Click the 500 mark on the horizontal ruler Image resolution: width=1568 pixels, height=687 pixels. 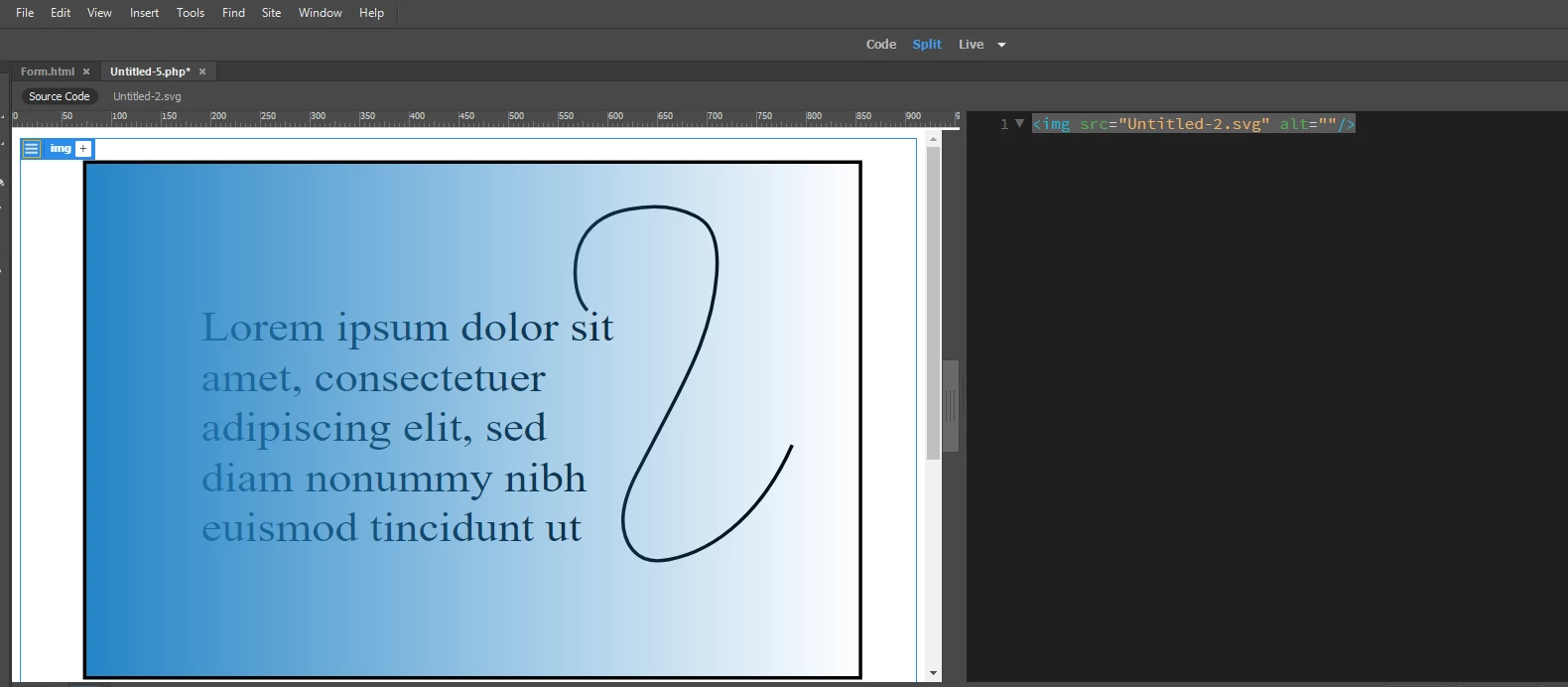pos(516,117)
